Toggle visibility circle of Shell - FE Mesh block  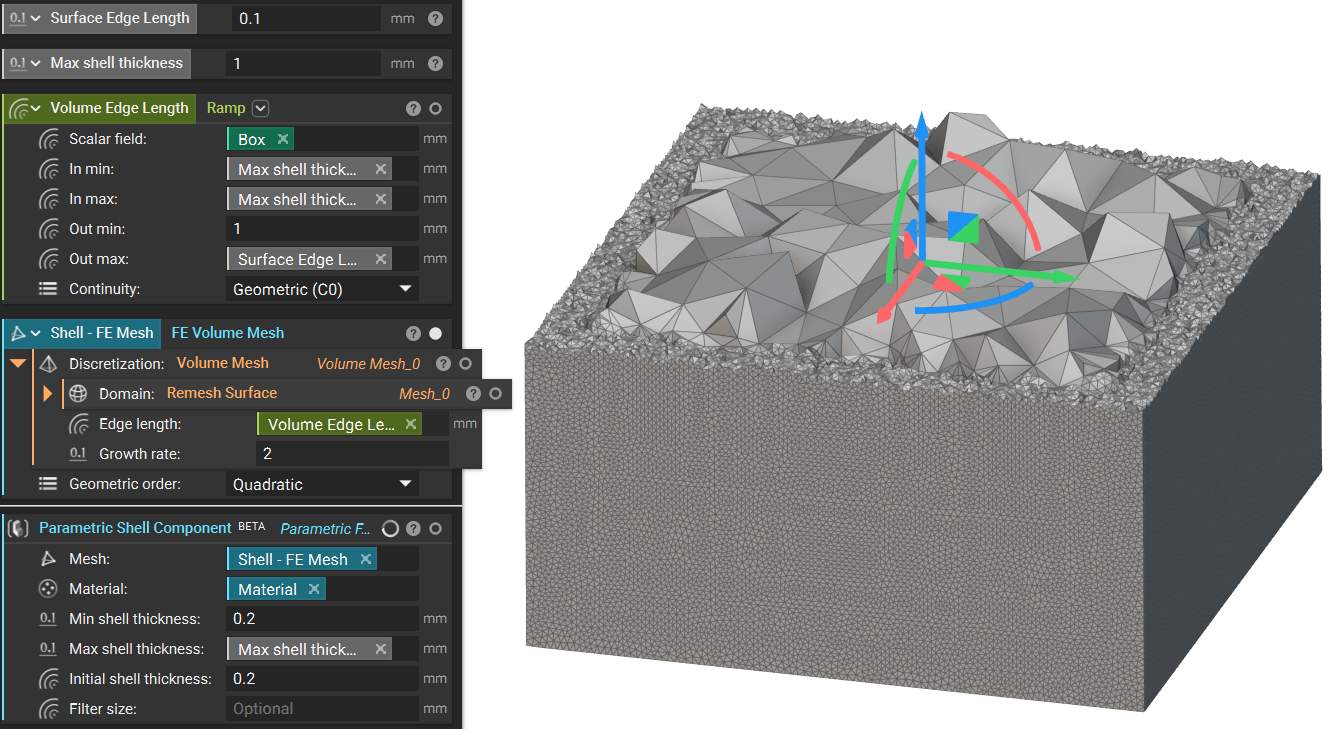tap(435, 333)
